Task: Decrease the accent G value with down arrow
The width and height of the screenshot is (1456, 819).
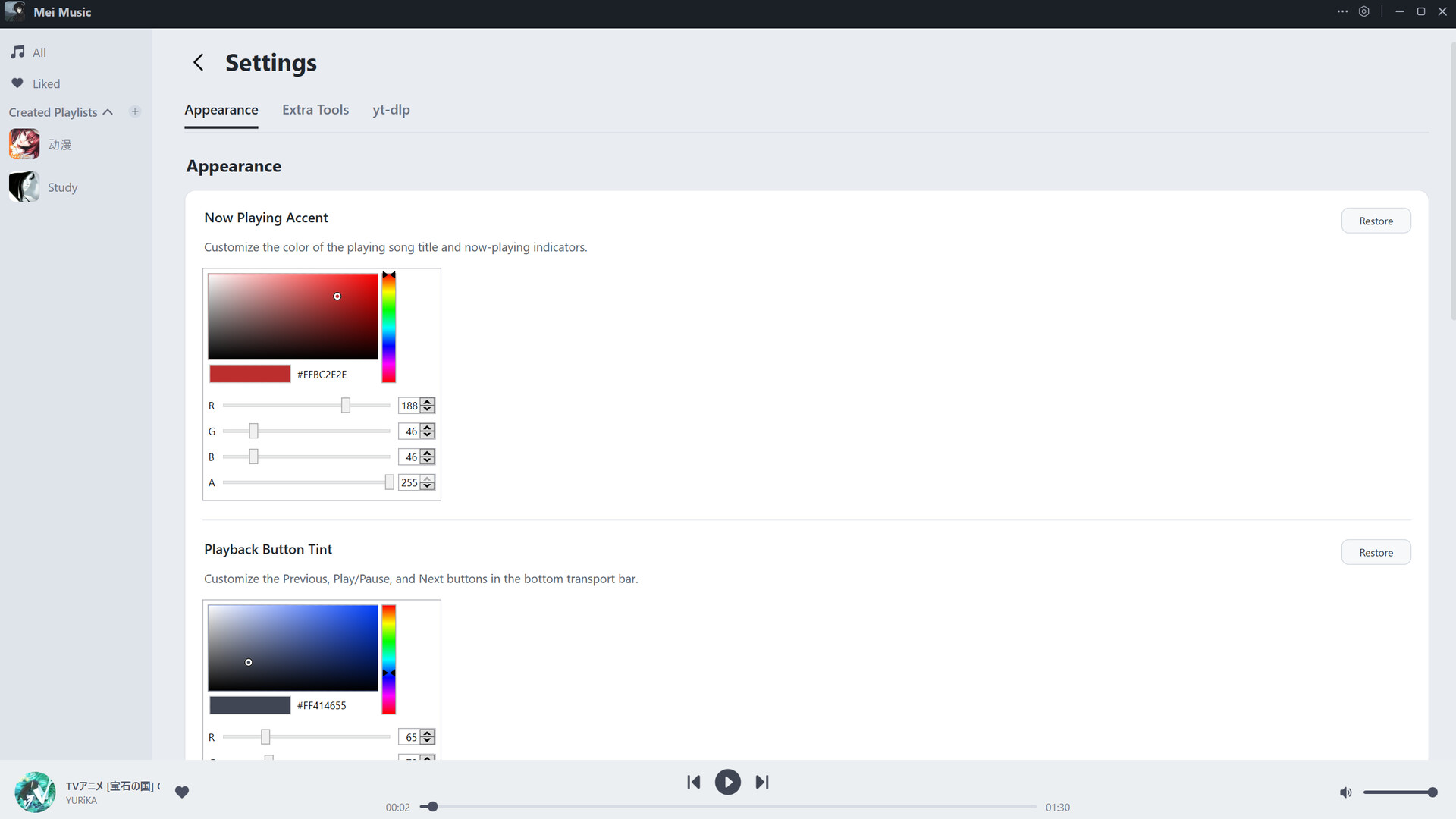Action: coord(428,435)
